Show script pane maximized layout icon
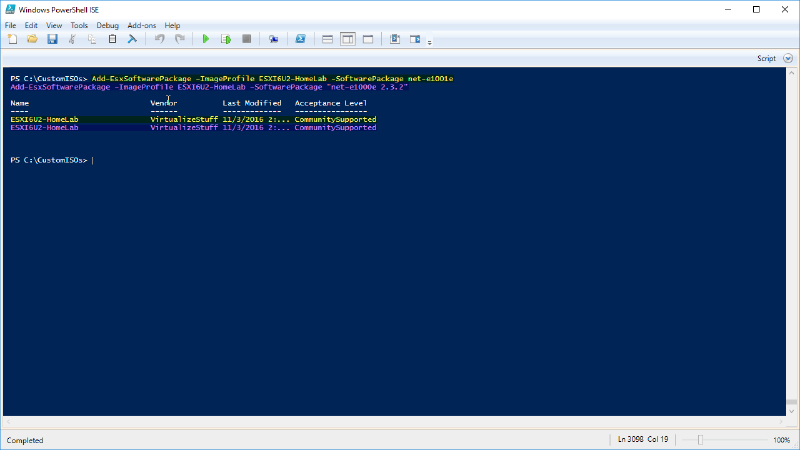 368,39
